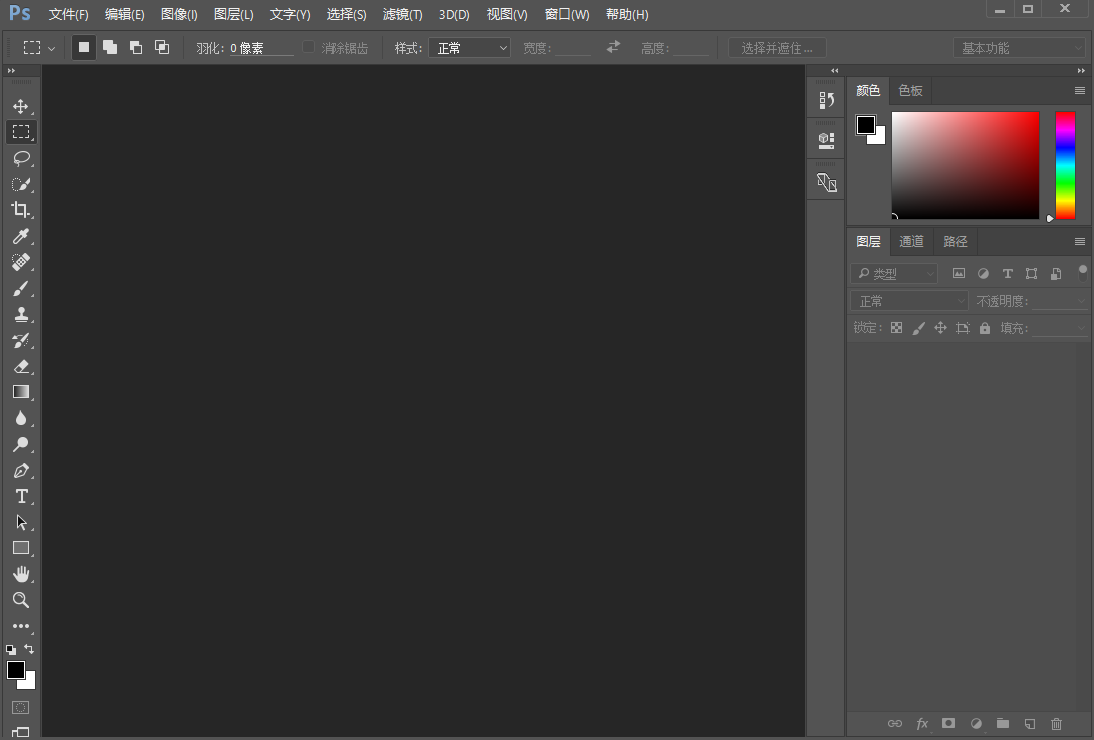Select the Lasso tool
This screenshot has width=1094, height=740.
pyautogui.click(x=21, y=158)
